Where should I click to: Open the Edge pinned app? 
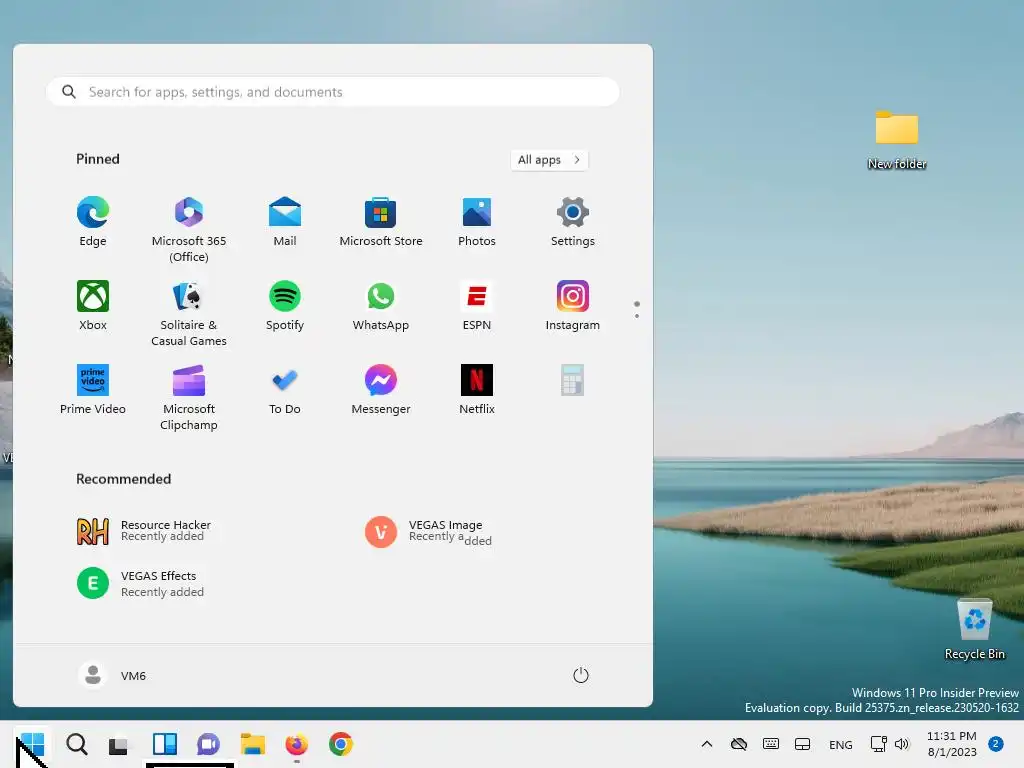(93, 222)
